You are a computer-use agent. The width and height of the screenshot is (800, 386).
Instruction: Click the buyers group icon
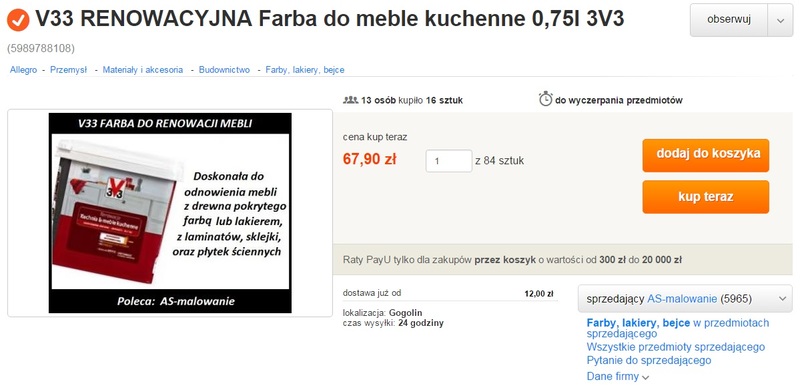[351, 100]
